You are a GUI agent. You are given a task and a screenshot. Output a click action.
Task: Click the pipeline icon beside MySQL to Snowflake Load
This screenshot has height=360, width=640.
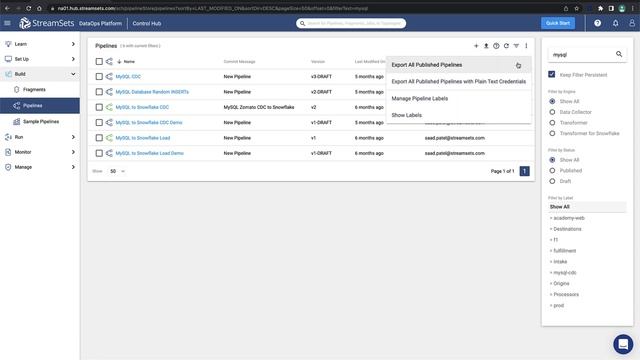click(109, 138)
